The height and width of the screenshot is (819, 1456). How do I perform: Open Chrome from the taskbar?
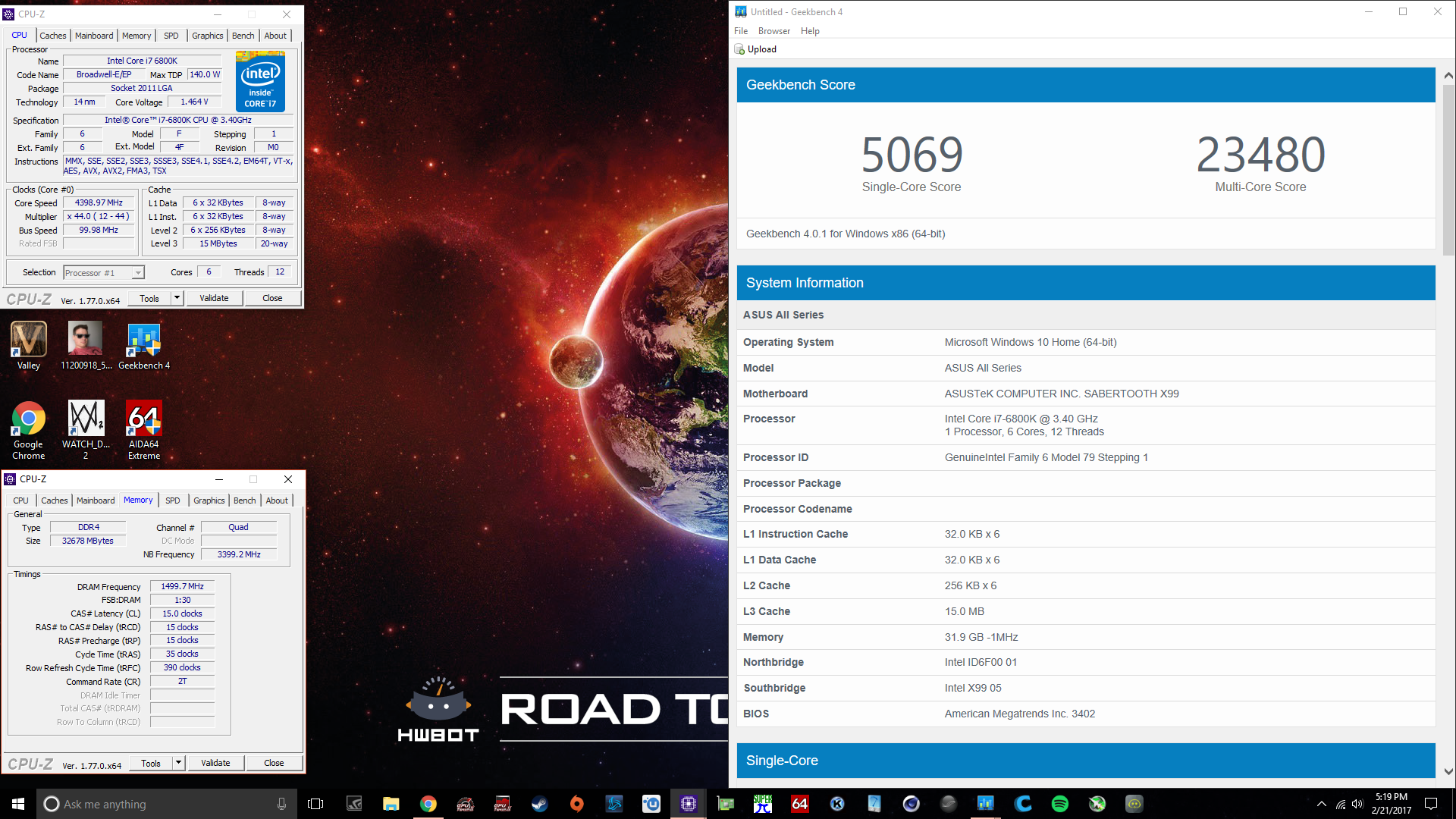pos(428,804)
